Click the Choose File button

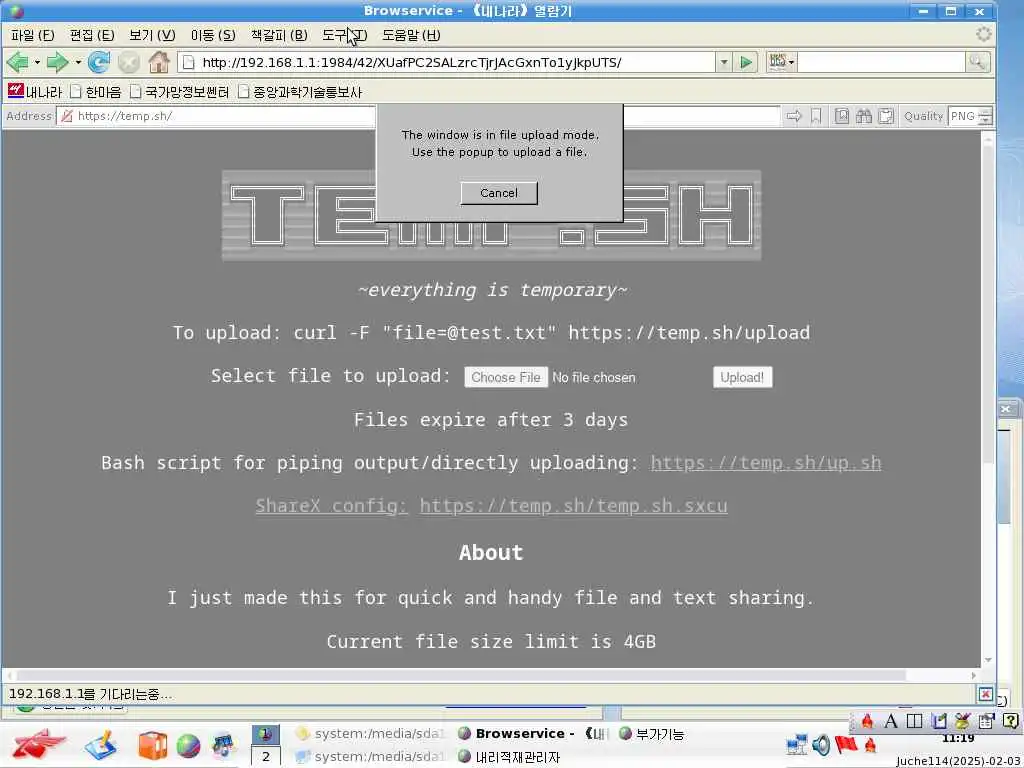[505, 377]
